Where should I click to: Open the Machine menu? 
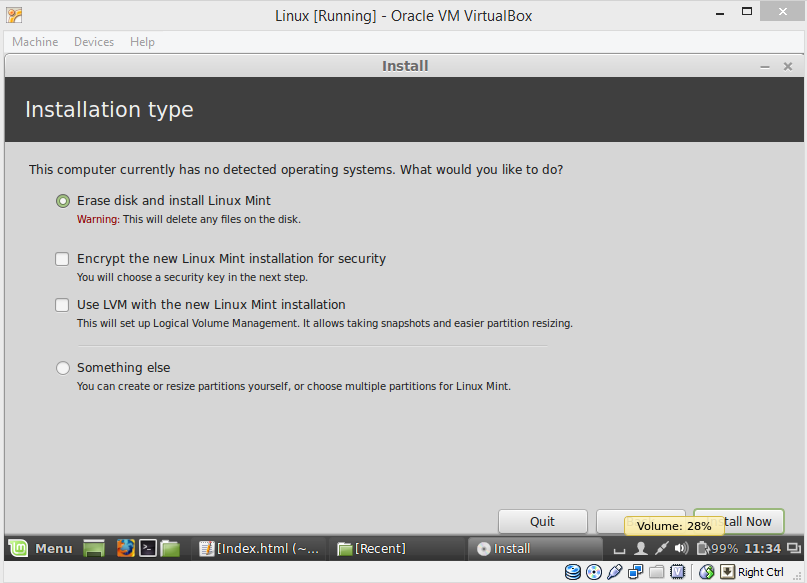coord(35,42)
